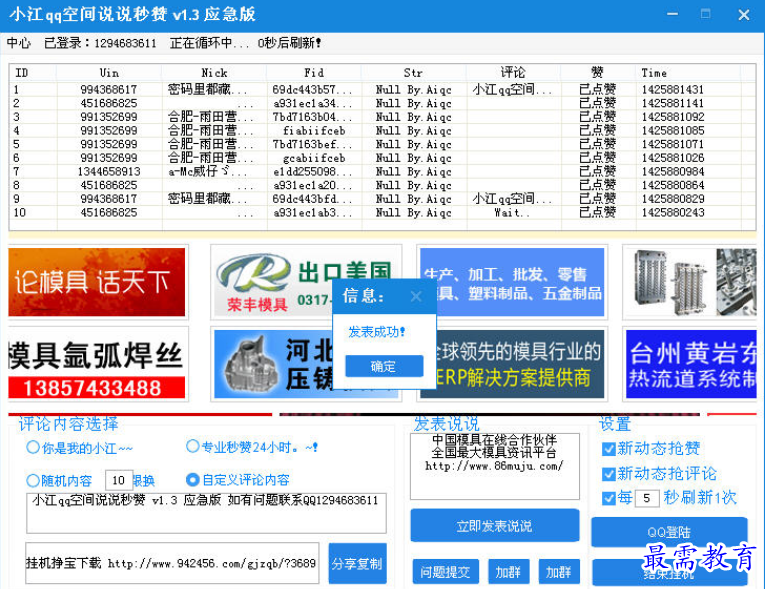
Task: Open the 河北压铸 ad banner
Action: [273, 364]
